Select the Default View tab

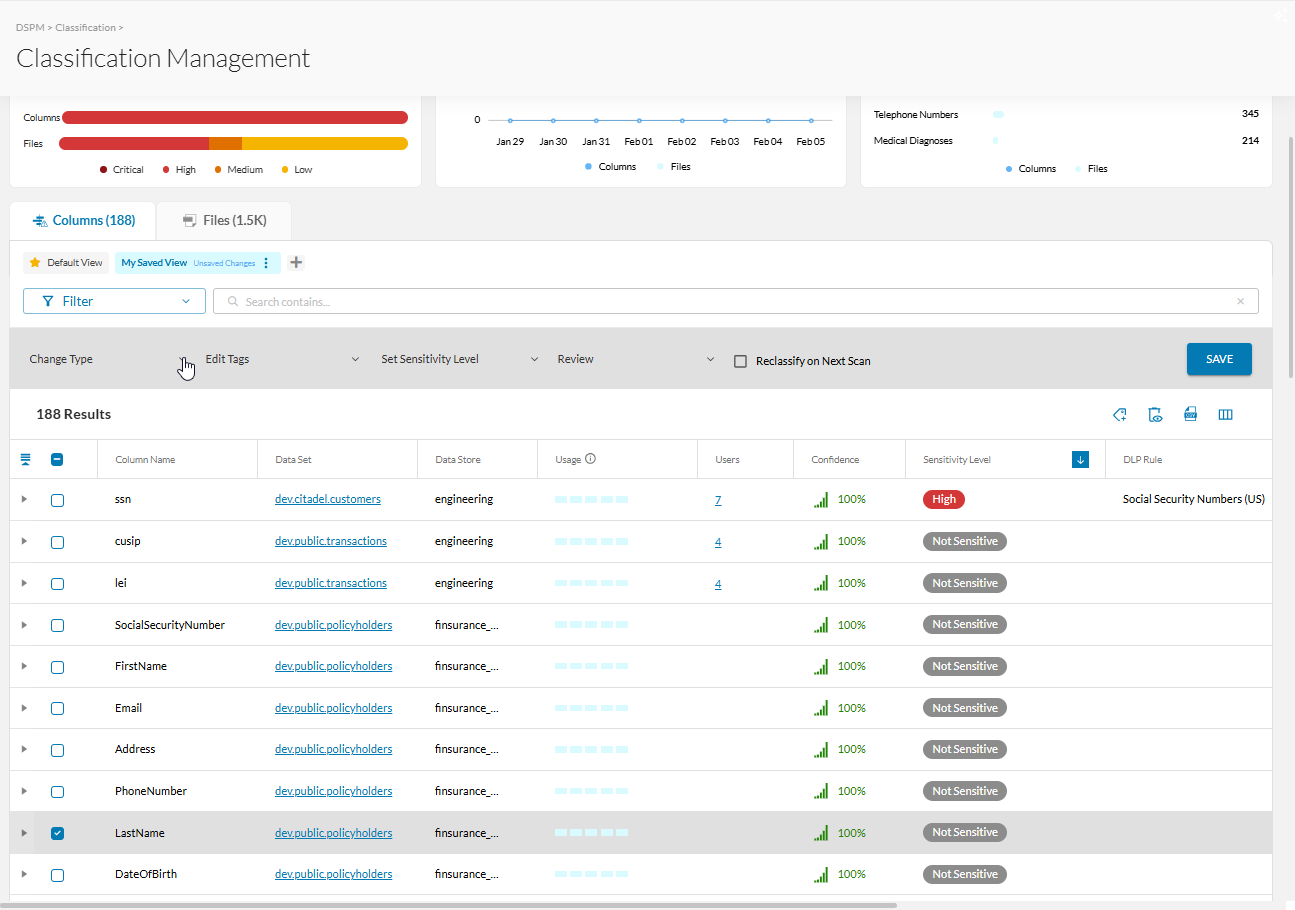[66, 263]
